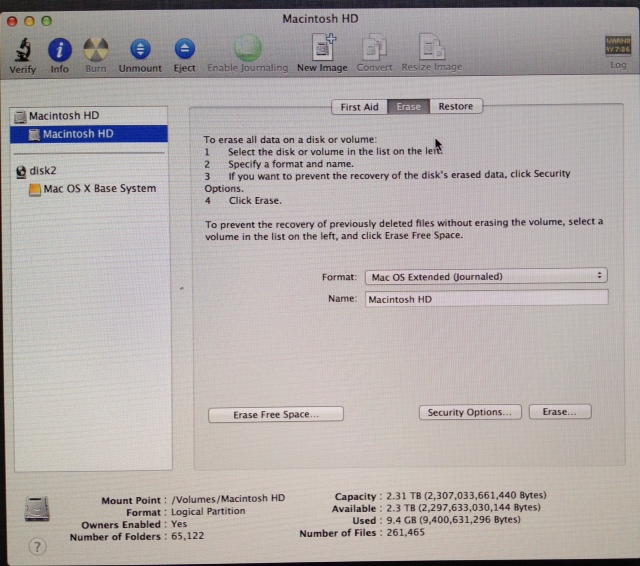Screen dimensions: 640x566
Task: Click the green zoom window button
Action: 47,20
